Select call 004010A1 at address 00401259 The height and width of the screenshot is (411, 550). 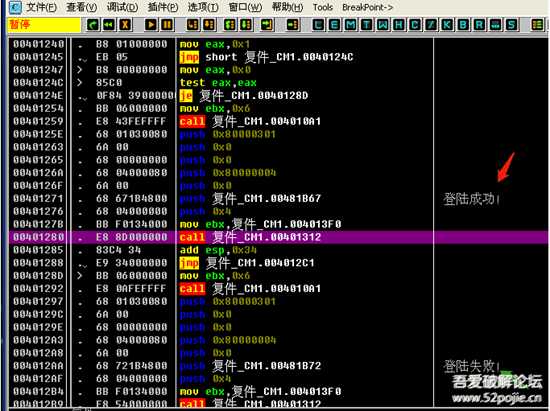[x=250, y=121]
